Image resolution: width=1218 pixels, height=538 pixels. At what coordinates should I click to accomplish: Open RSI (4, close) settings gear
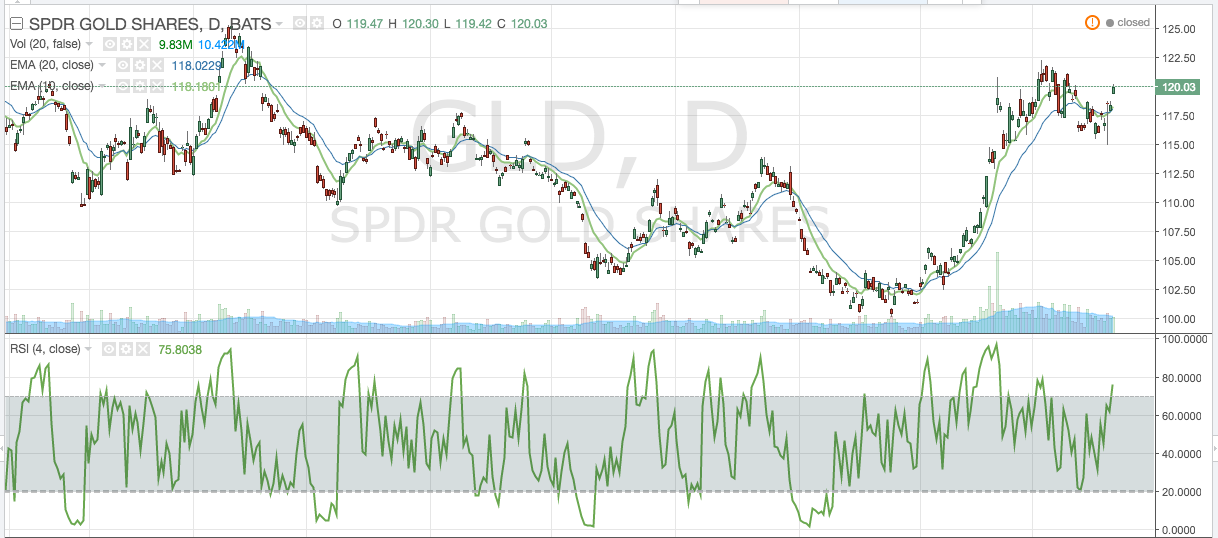126,349
